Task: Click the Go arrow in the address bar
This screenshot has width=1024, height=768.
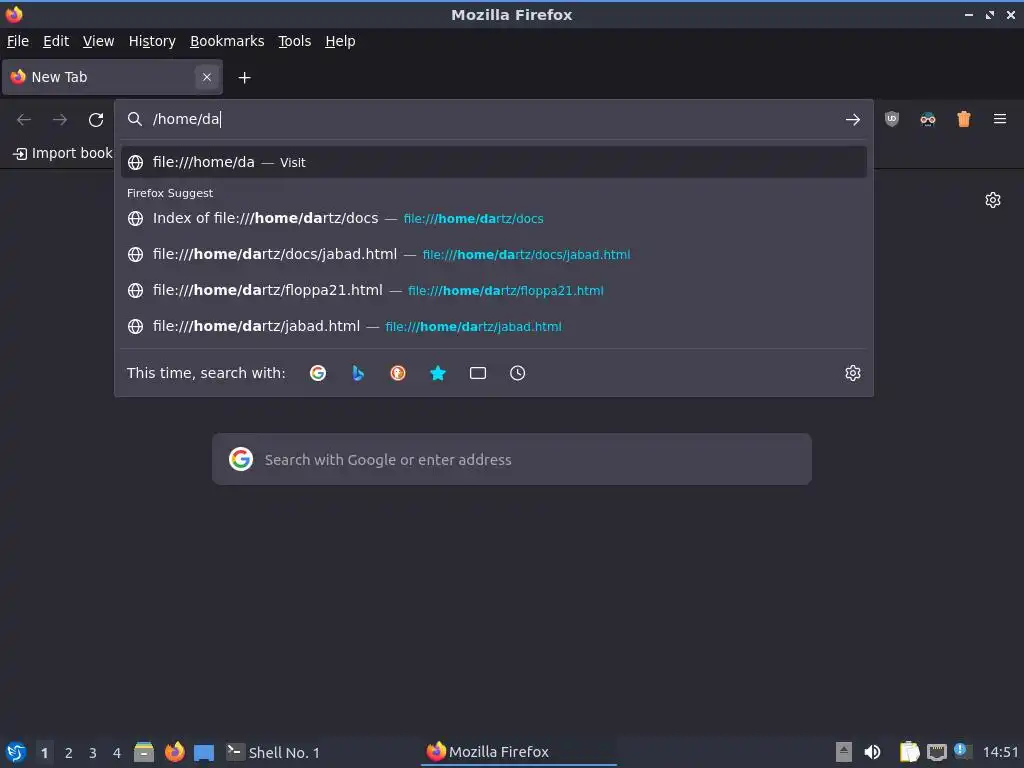Action: (852, 120)
